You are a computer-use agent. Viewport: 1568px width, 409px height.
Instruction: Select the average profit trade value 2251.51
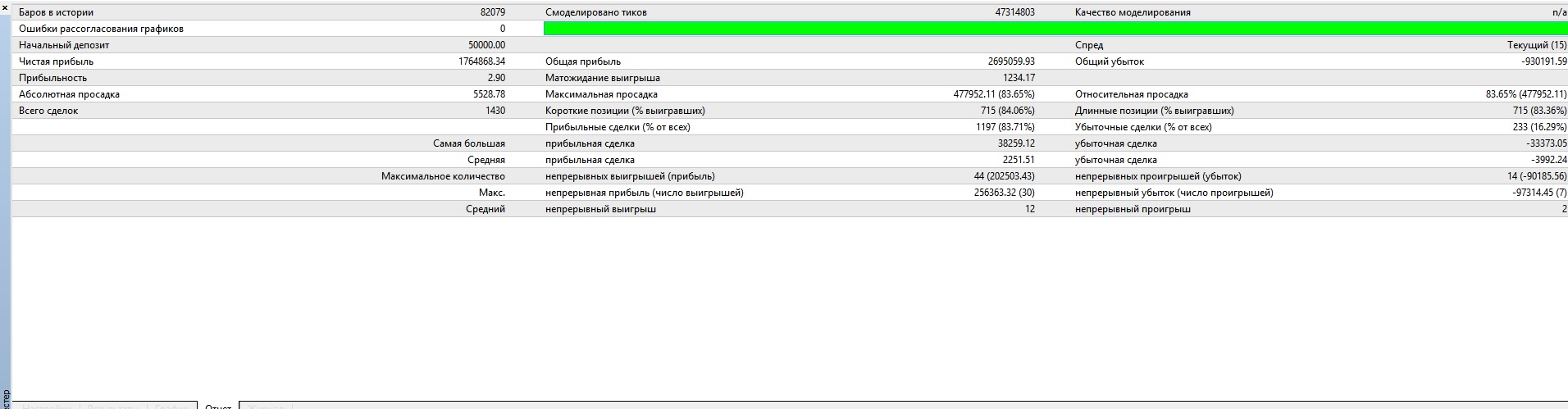coord(1019,160)
